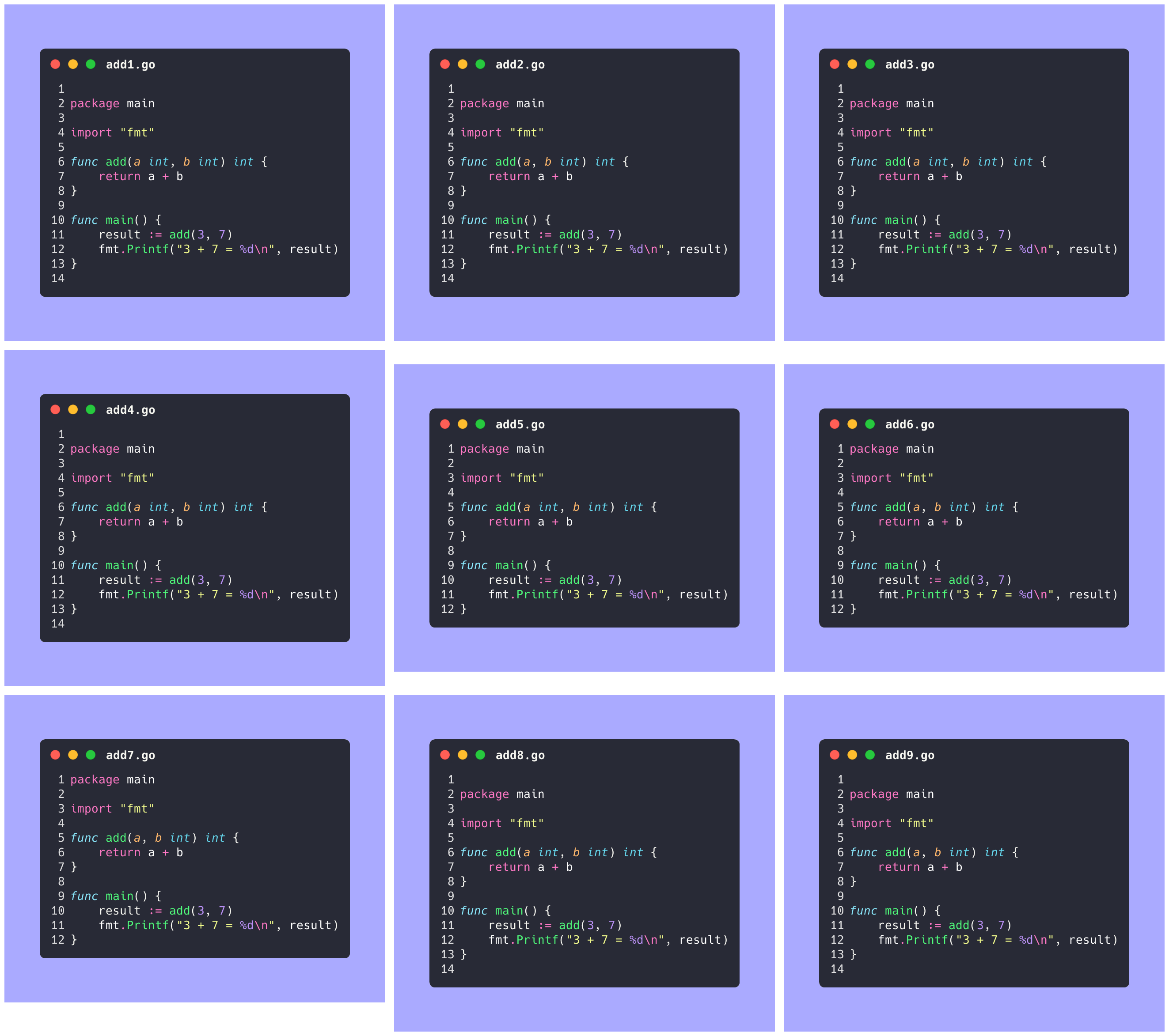Click red close dot of add1.go window
This screenshot has height=1036, width=1169.
coord(56,64)
